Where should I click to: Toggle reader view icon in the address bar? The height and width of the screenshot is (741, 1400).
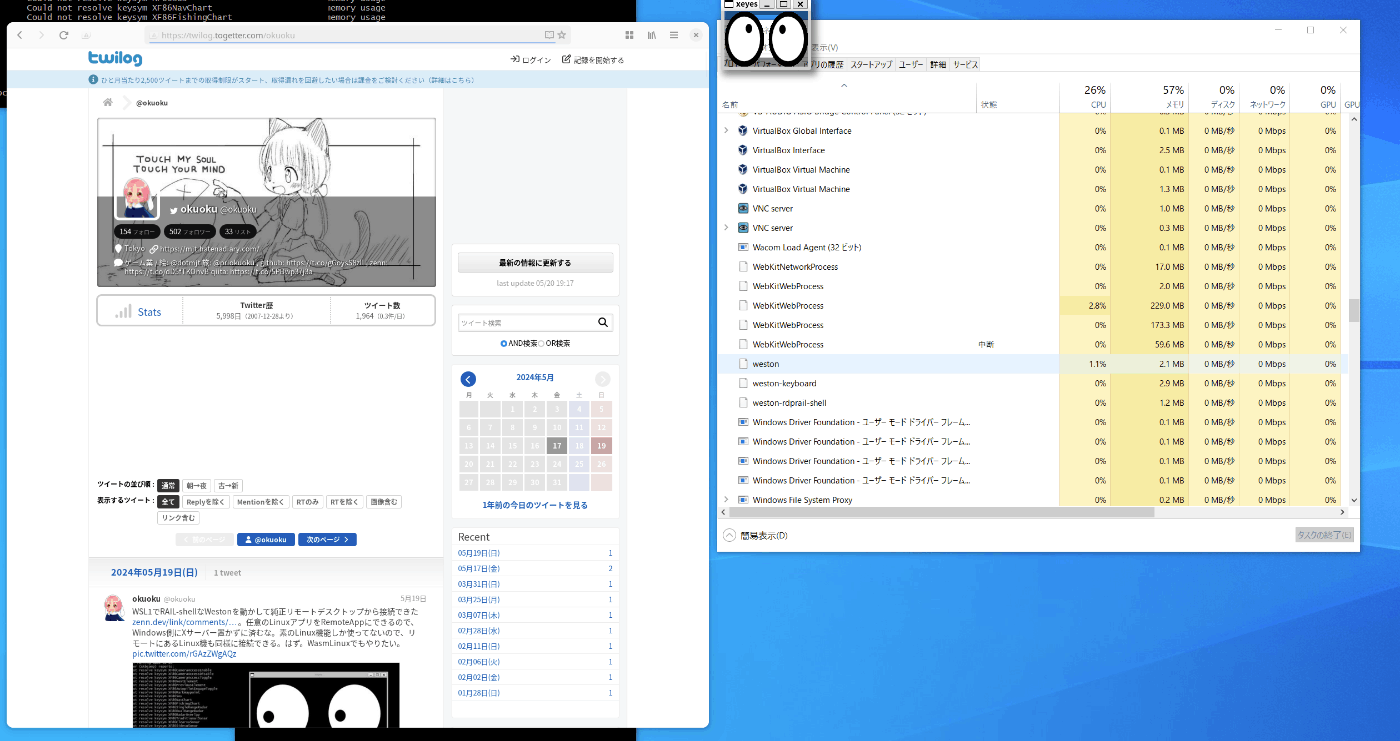[549, 35]
